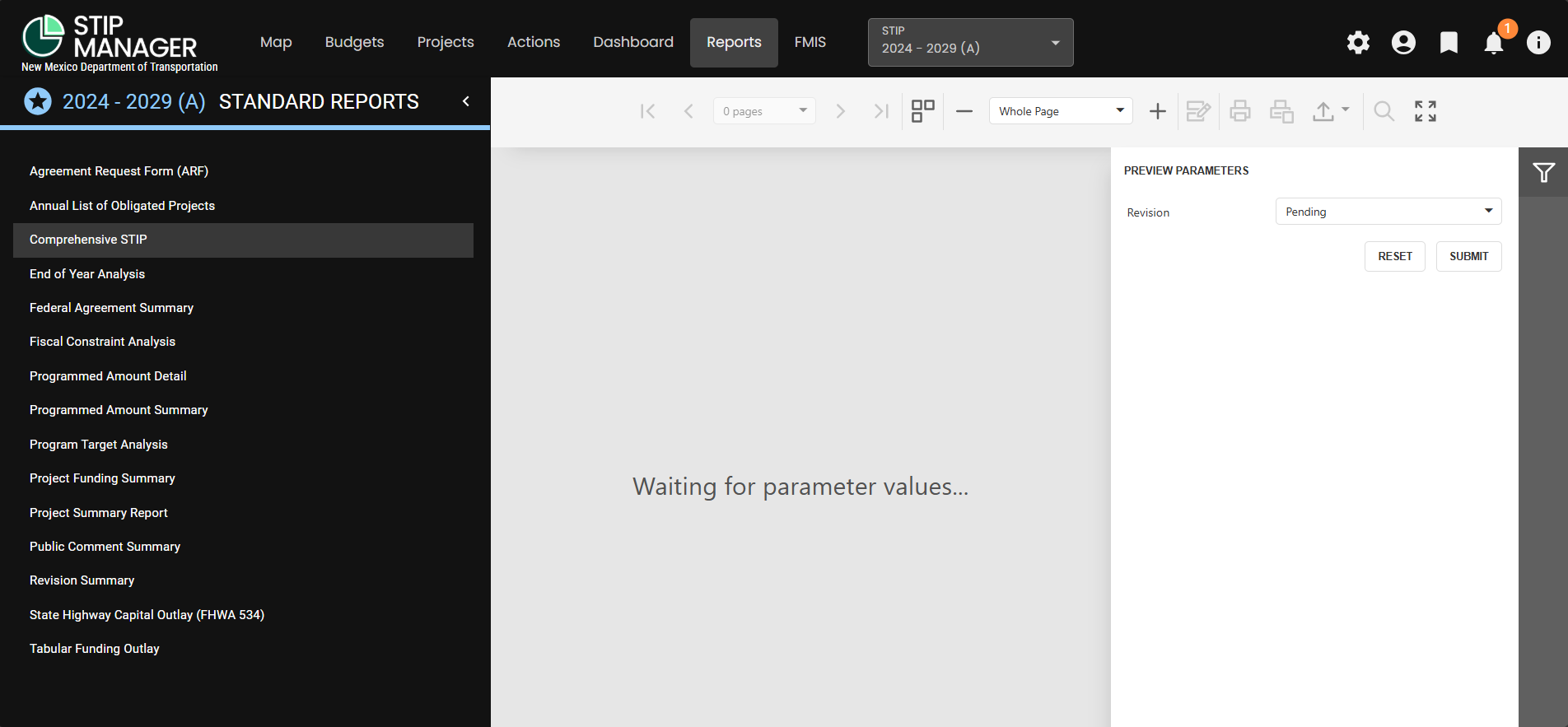
Task: Expand the Revision Pending dropdown
Action: pos(1388,212)
